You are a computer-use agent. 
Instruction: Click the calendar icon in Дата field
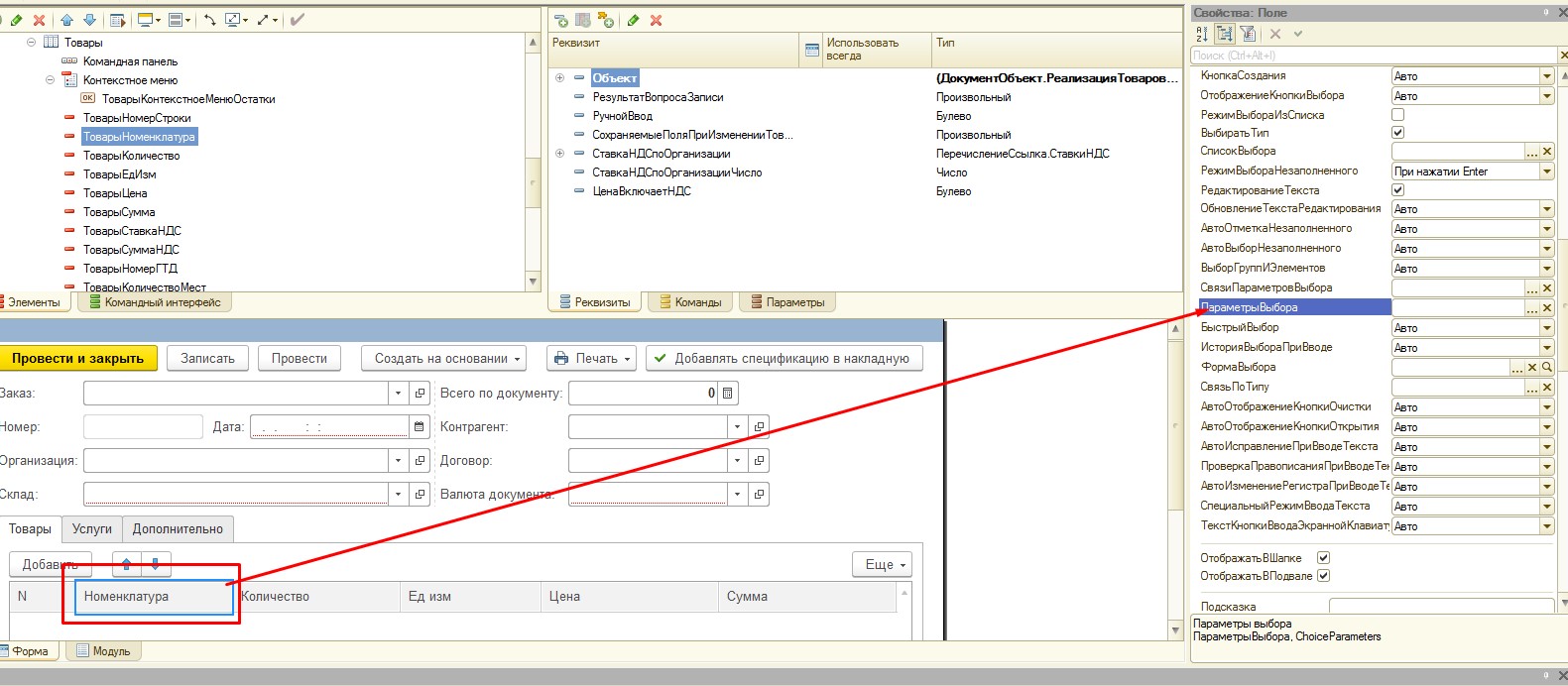(x=421, y=427)
